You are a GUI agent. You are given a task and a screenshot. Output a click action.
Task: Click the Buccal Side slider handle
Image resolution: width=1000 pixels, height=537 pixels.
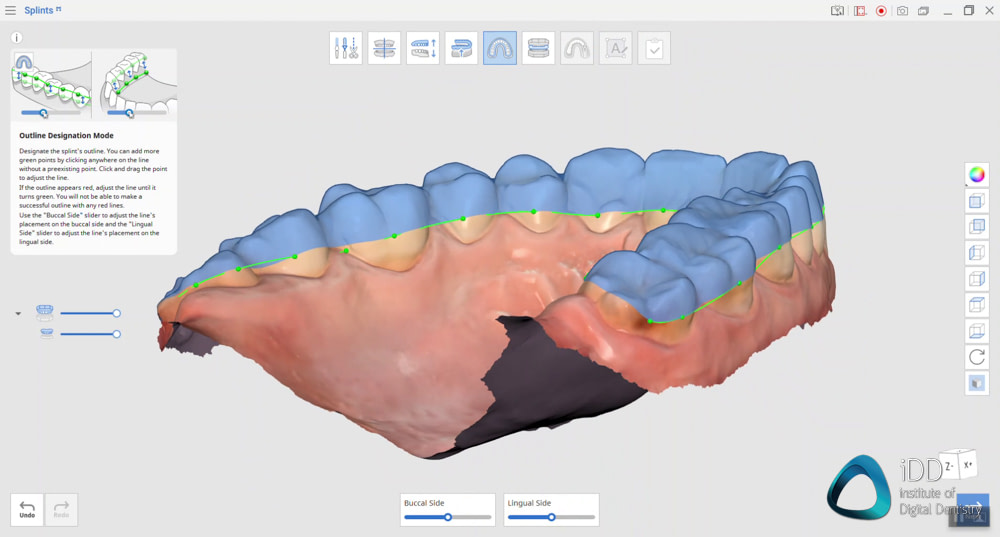point(448,517)
